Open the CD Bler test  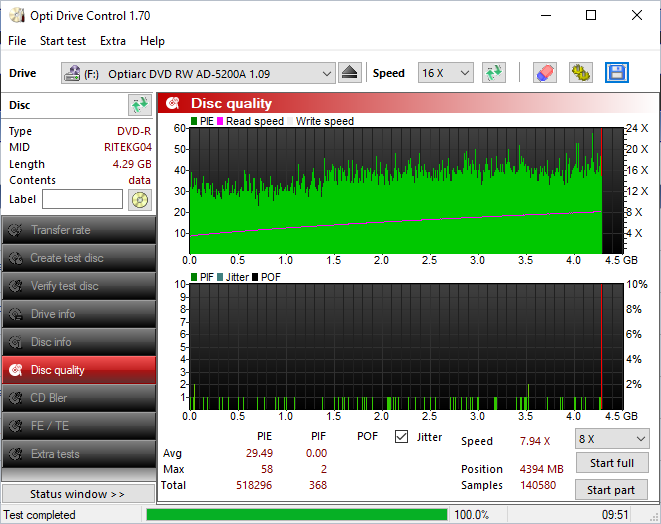coord(79,398)
